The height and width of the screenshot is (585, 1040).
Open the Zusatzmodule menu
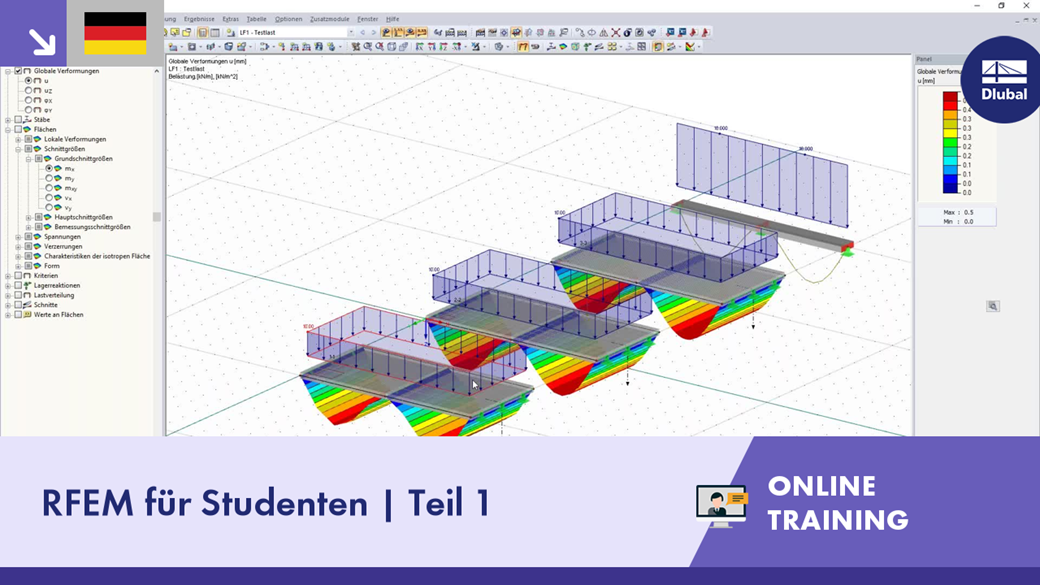tap(330, 19)
